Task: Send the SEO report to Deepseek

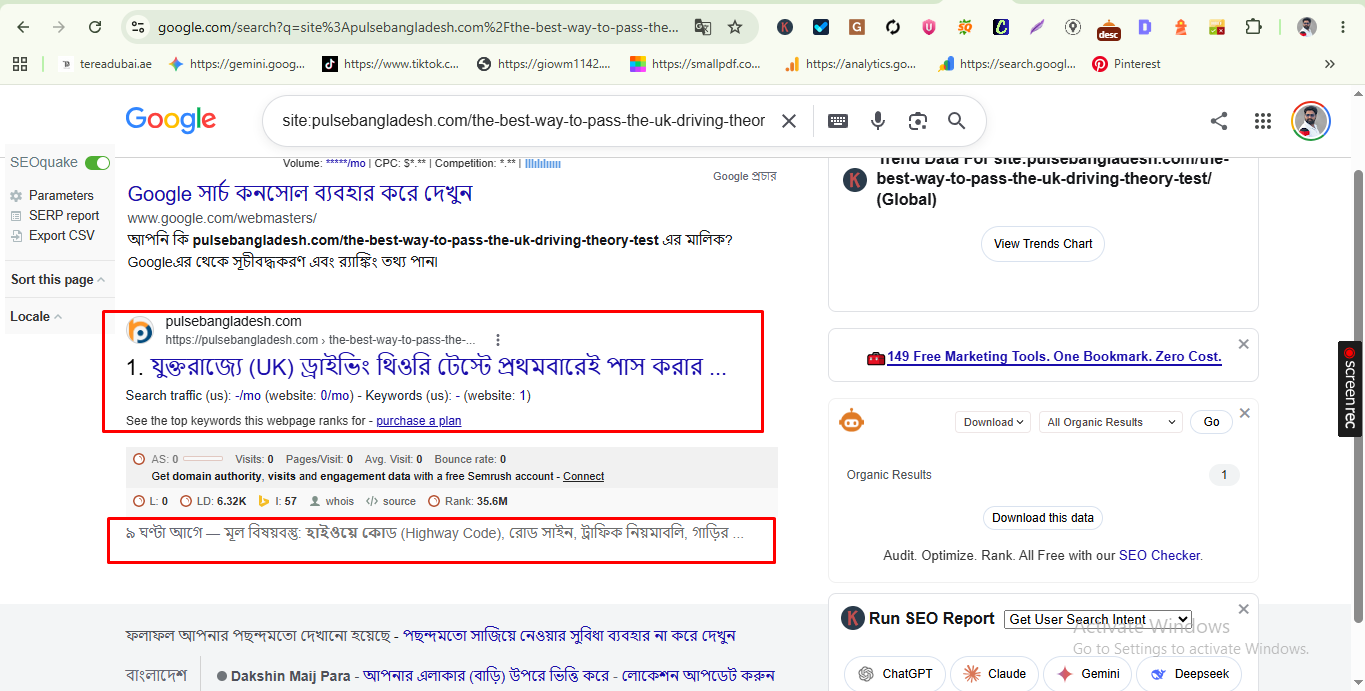Action: point(1189,674)
